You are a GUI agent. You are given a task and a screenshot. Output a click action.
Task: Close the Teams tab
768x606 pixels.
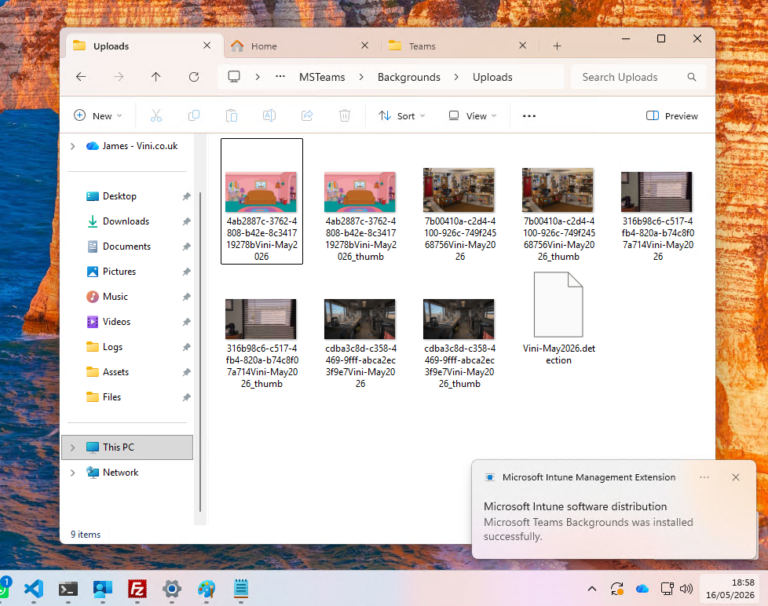523,46
